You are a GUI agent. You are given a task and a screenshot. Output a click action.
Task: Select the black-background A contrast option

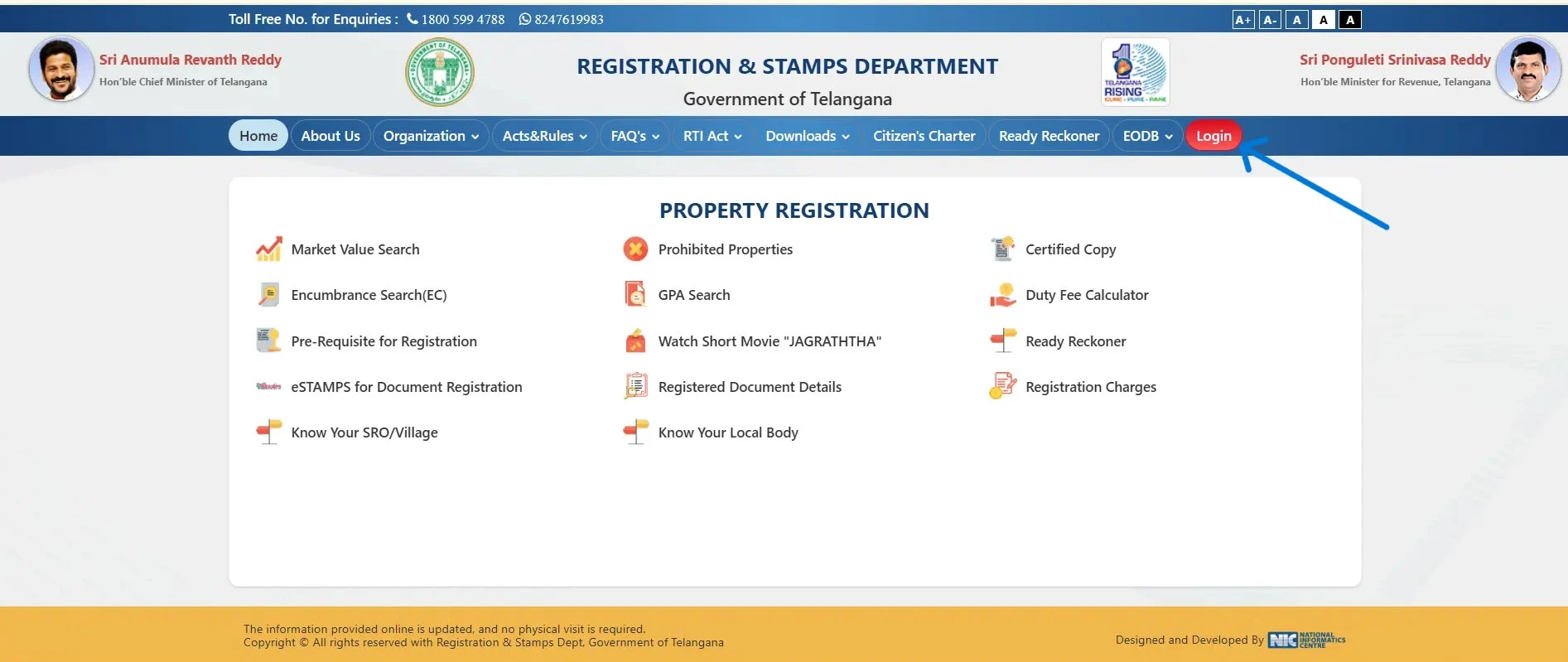(x=1350, y=20)
